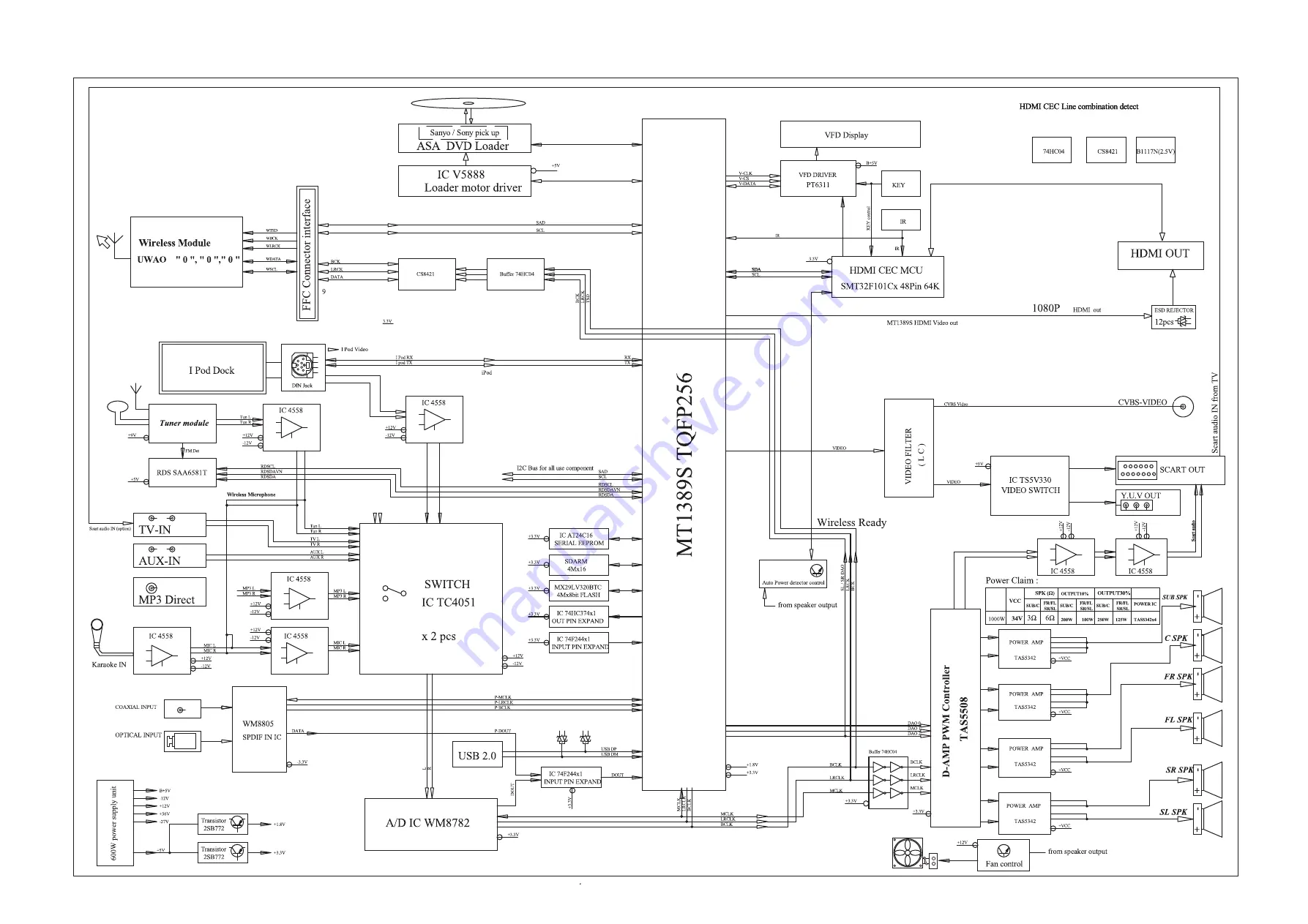Select the Tuner module block

[x=182, y=423]
